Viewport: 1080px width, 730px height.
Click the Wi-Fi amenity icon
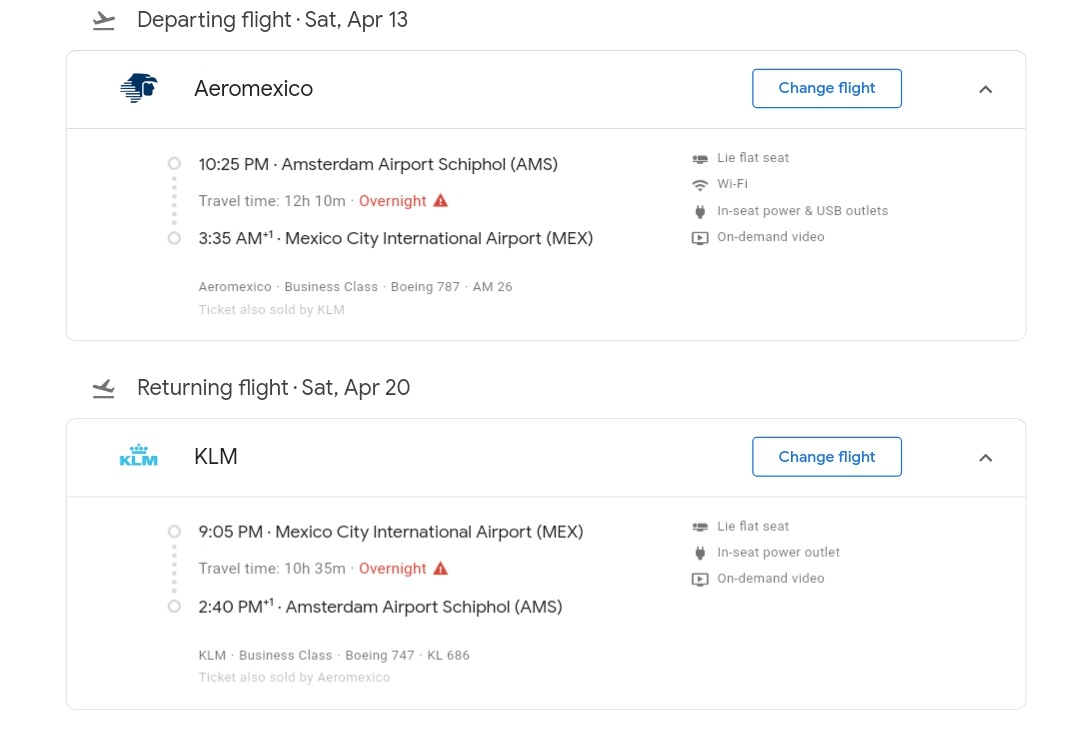700,185
